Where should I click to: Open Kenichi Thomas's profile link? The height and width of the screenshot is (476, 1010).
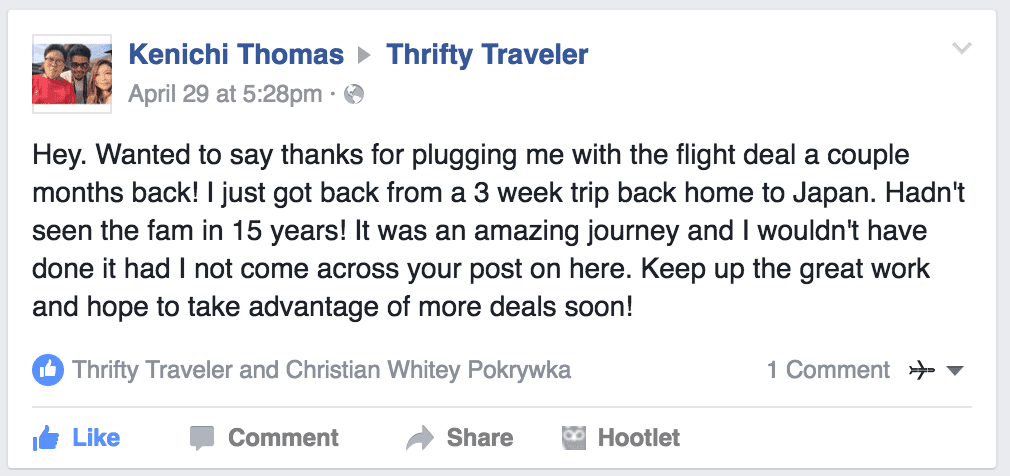236,54
